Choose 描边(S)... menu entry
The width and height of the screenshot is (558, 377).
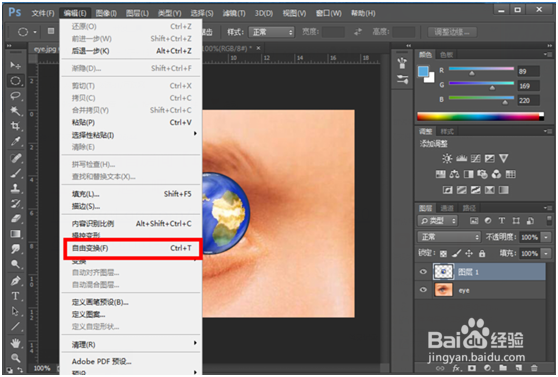click(x=131, y=206)
